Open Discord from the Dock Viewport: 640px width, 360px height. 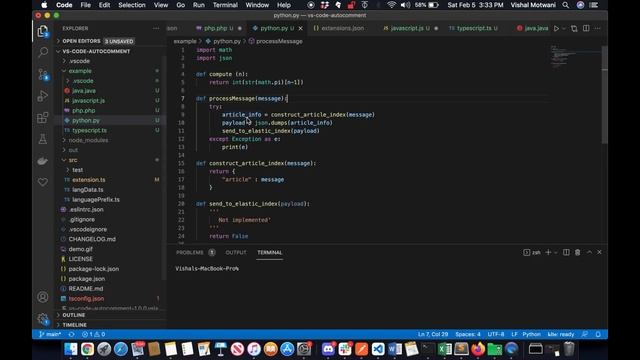pos(328,349)
